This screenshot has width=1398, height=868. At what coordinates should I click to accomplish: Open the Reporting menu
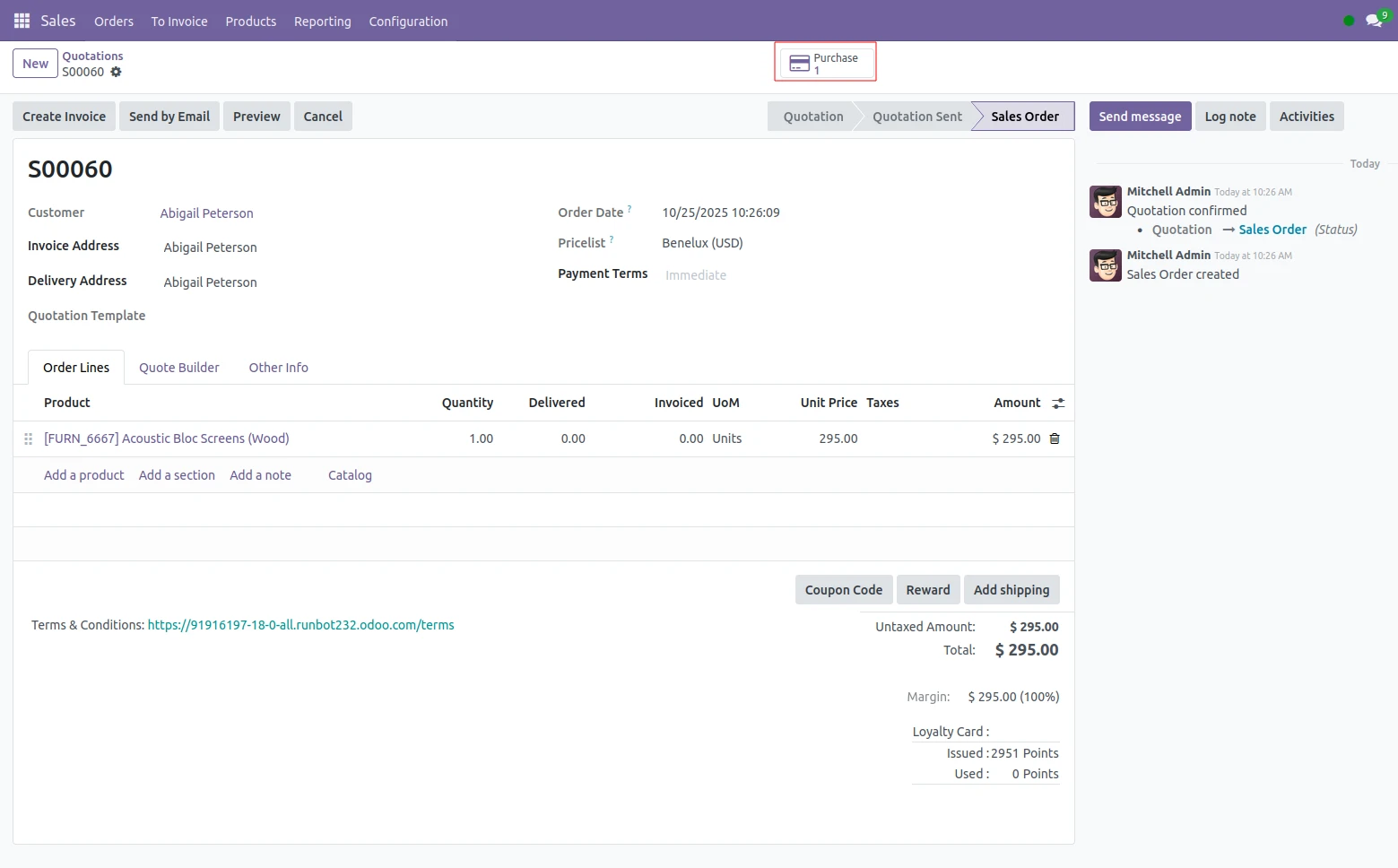pos(322,22)
